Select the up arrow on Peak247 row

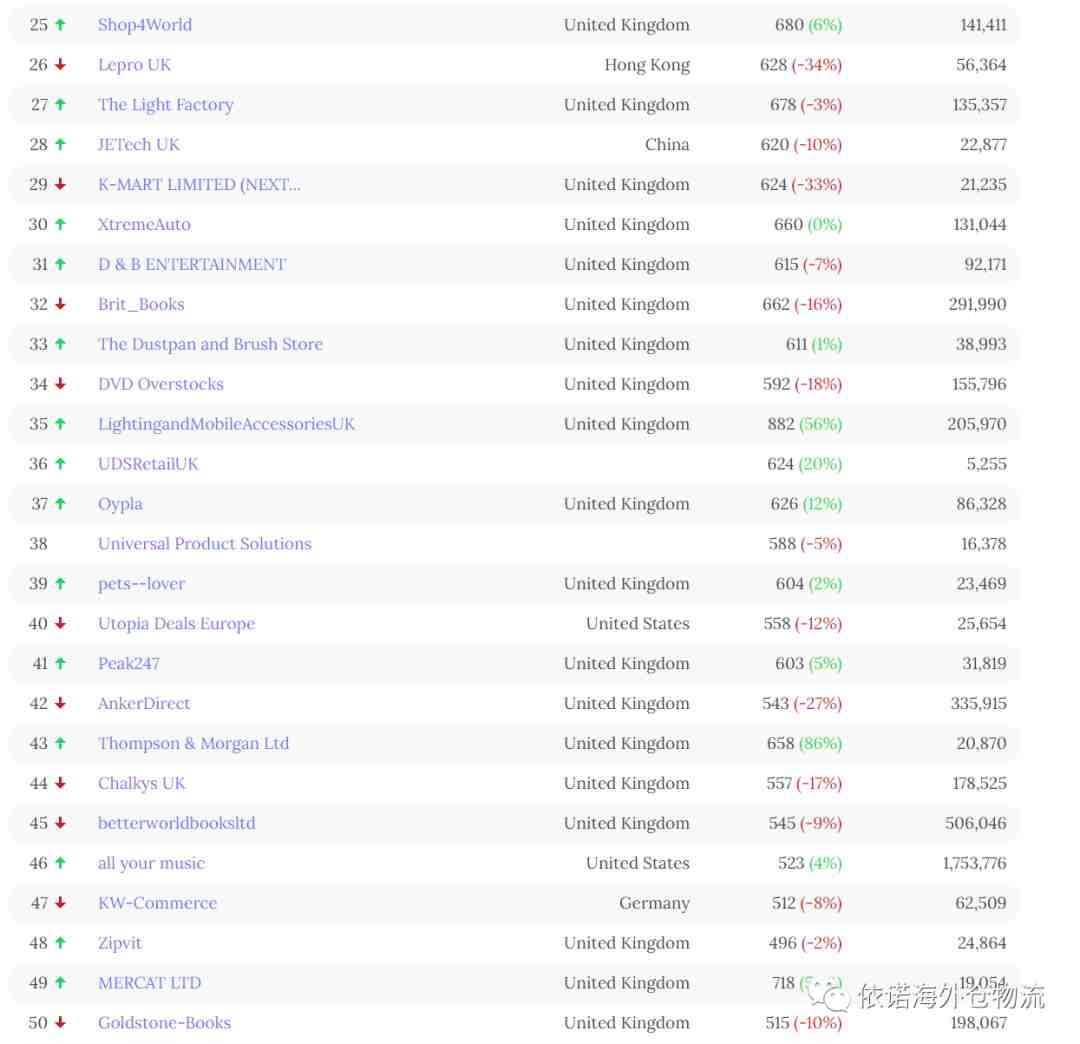coord(61,664)
